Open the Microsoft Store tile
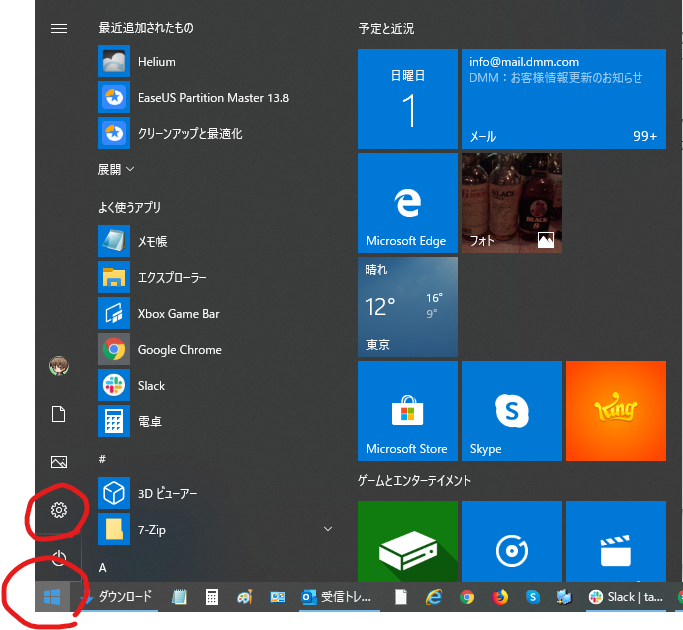Viewport: 683px width, 630px height. coord(408,411)
